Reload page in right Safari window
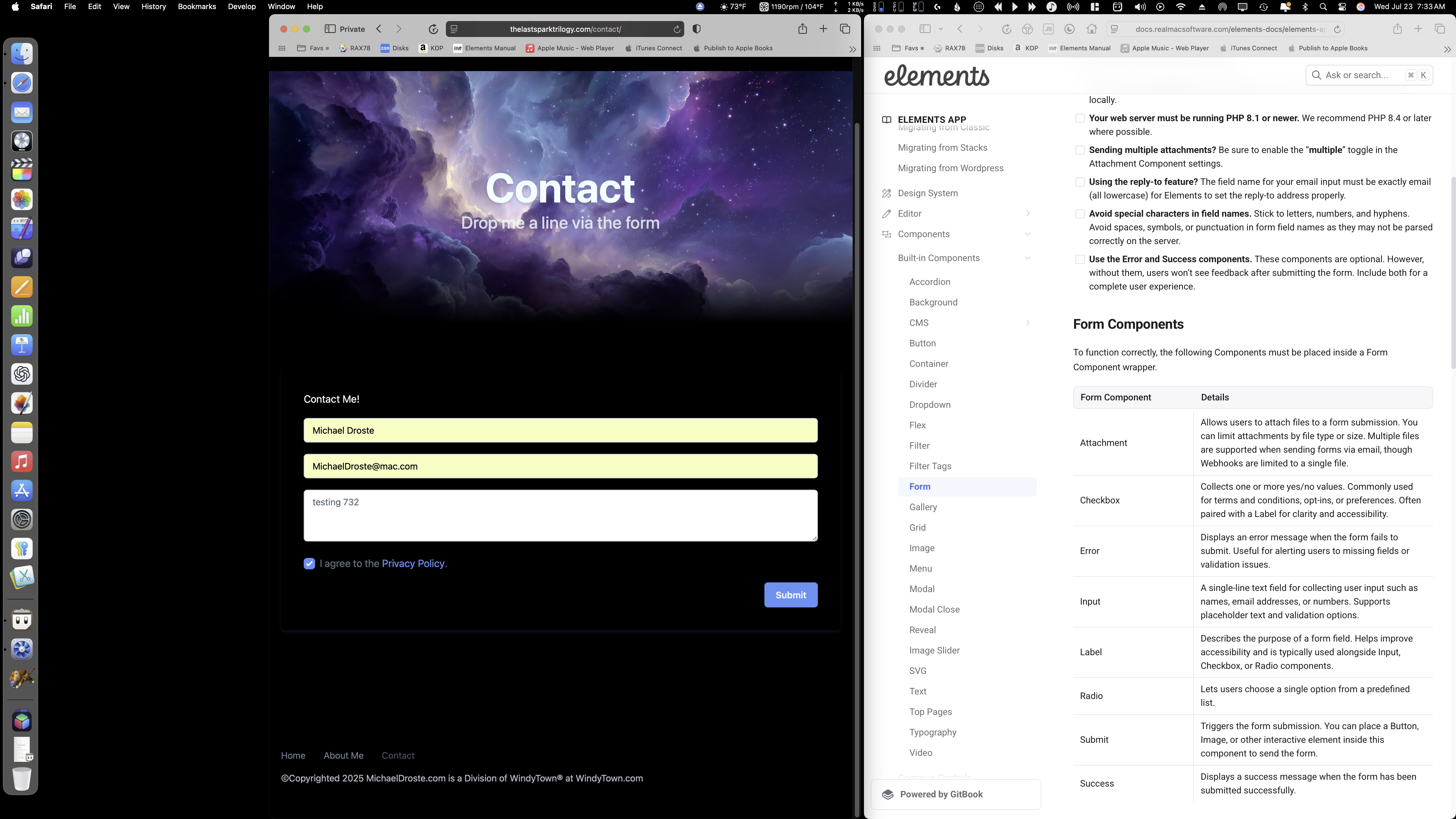The width and height of the screenshot is (1456, 819). (x=1337, y=29)
